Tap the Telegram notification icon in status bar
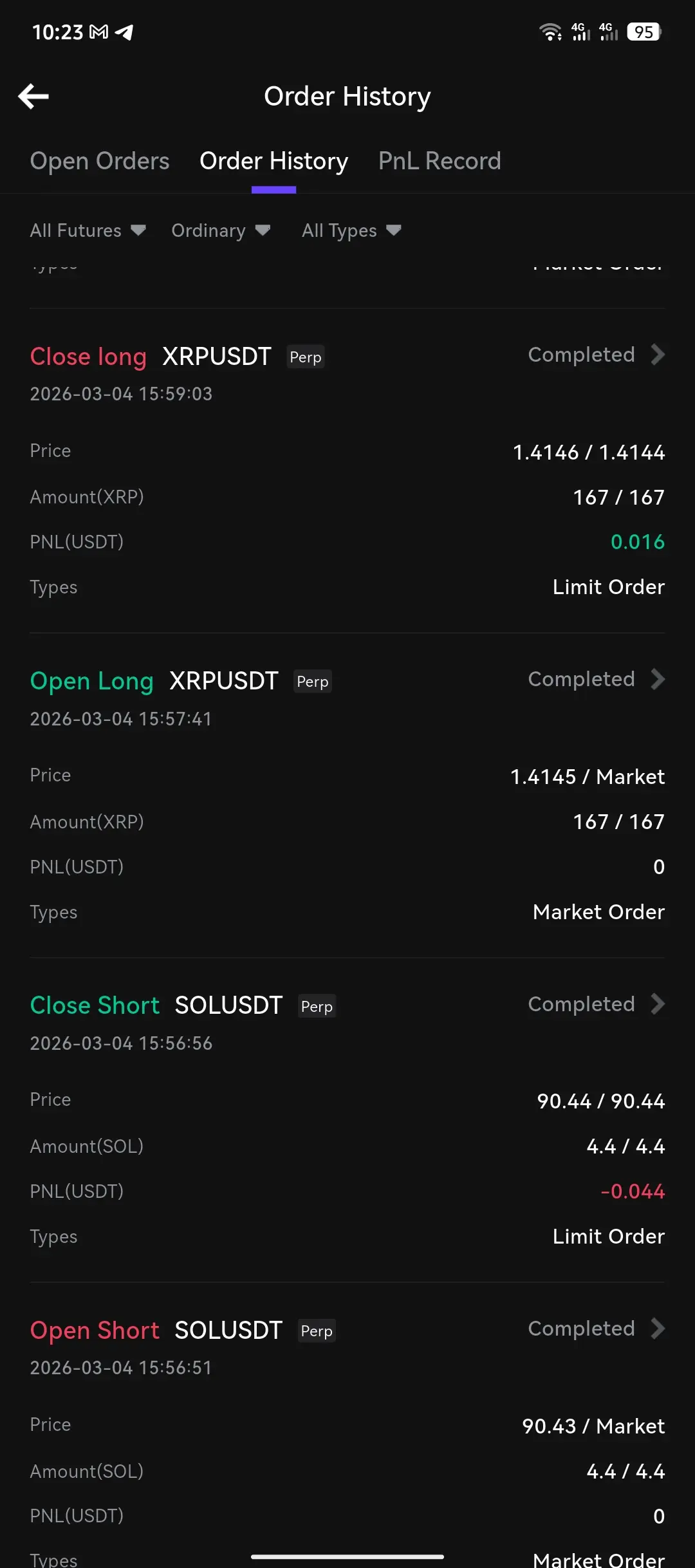Viewport: 695px width, 1568px height. tap(124, 32)
